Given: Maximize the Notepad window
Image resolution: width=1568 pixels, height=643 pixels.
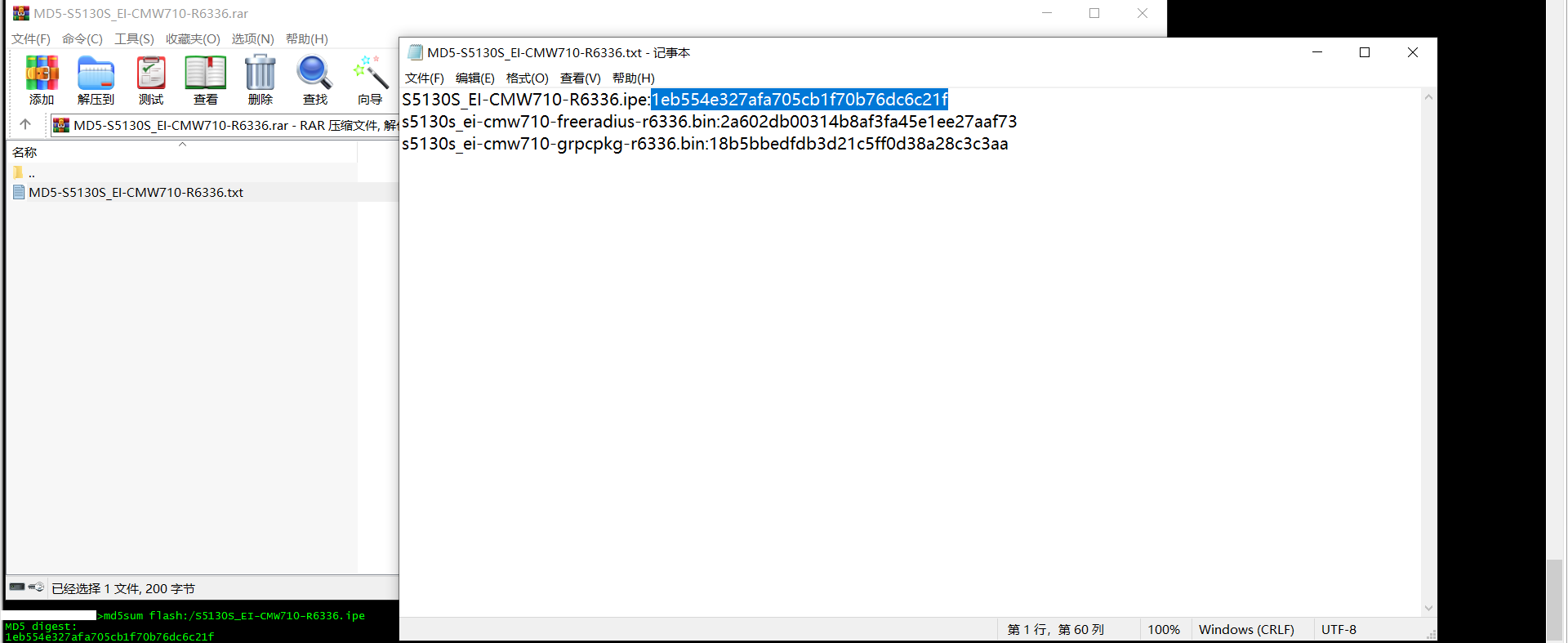Looking at the screenshot, I should (1364, 52).
